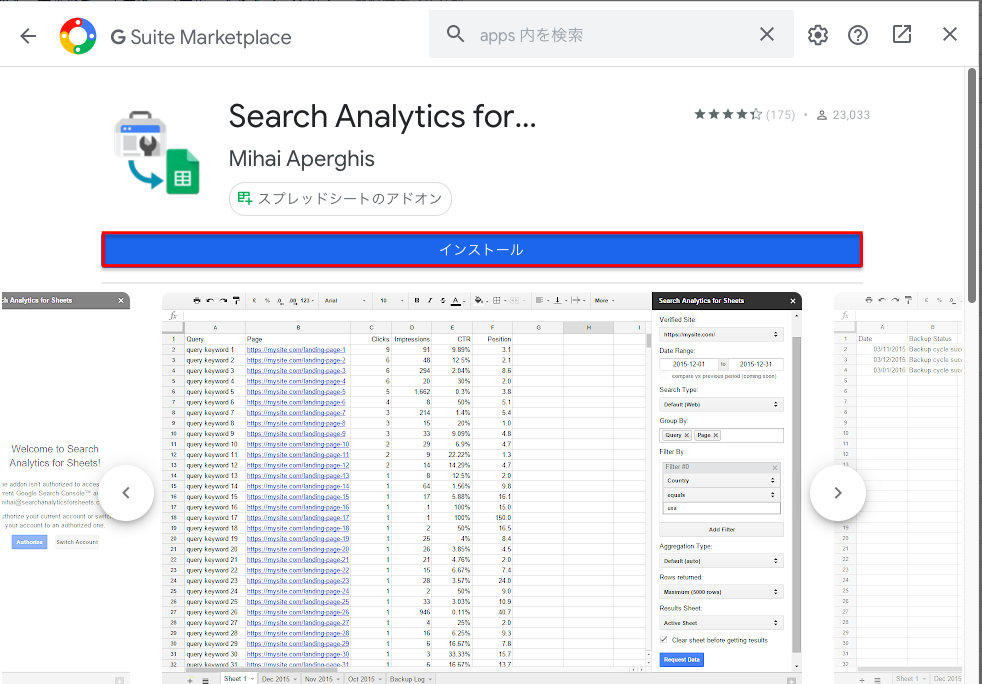Click the right Backup Status screenshot thumbnail

(x=897, y=488)
